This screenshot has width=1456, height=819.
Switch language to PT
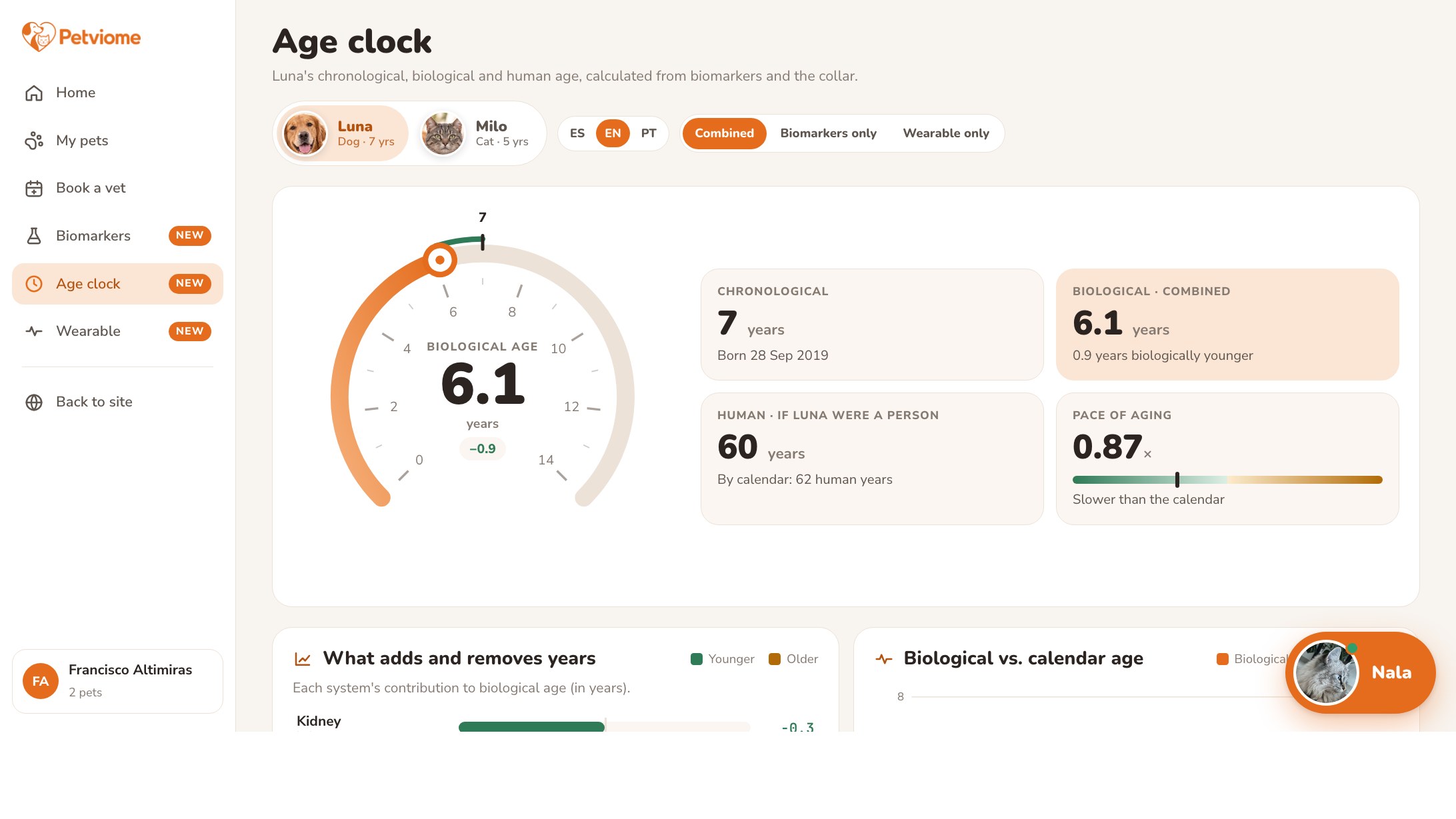pyautogui.click(x=649, y=133)
